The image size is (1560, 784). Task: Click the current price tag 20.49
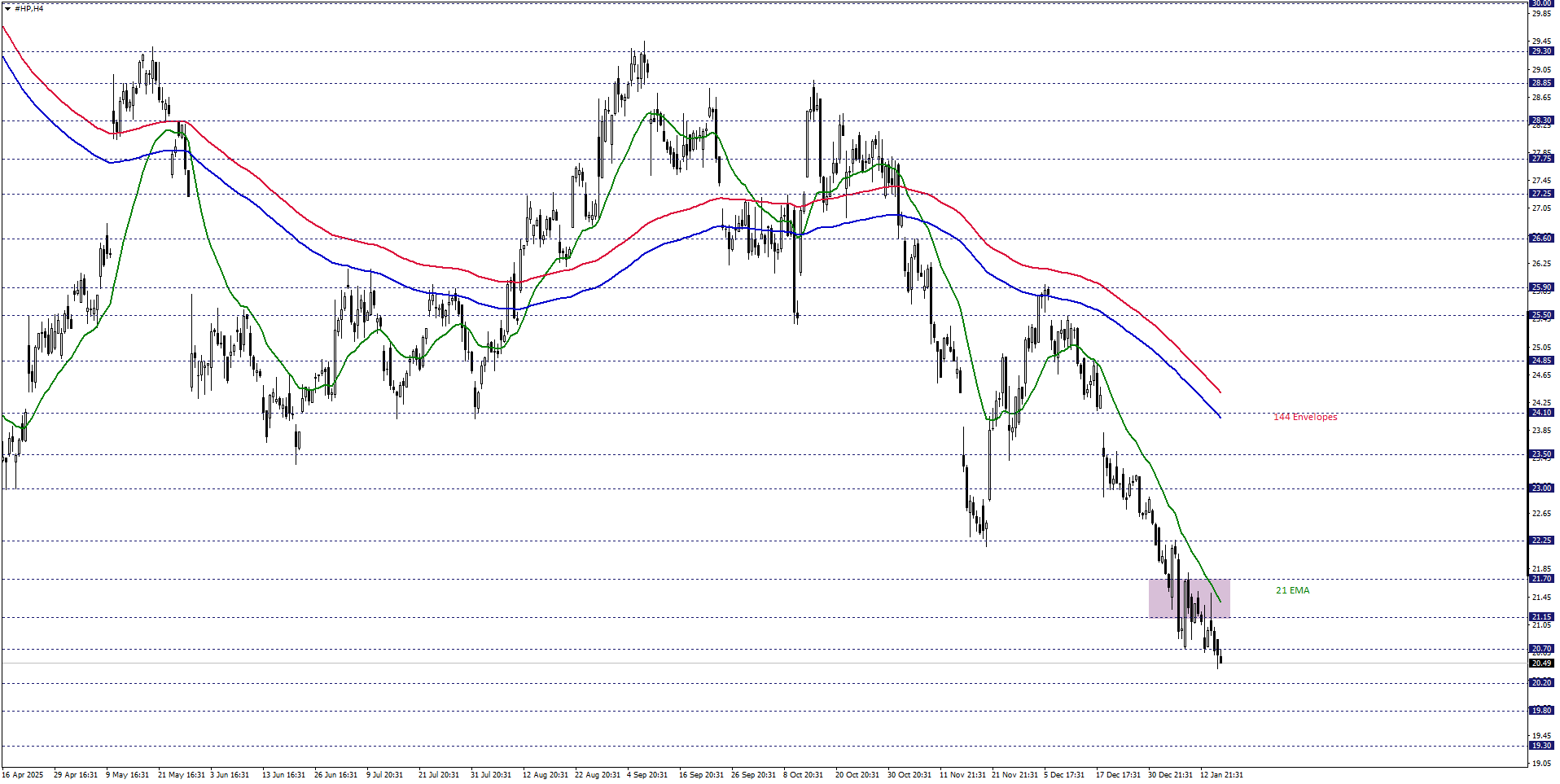coord(1540,664)
